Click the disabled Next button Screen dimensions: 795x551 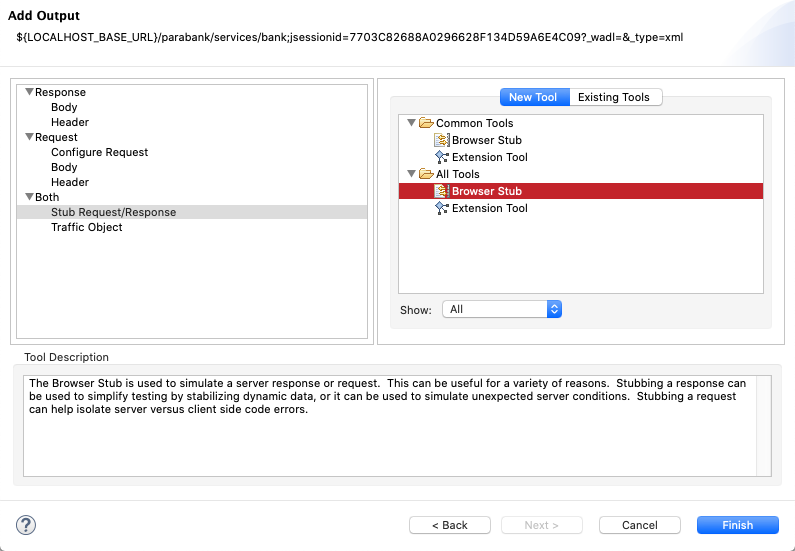(x=541, y=525)
